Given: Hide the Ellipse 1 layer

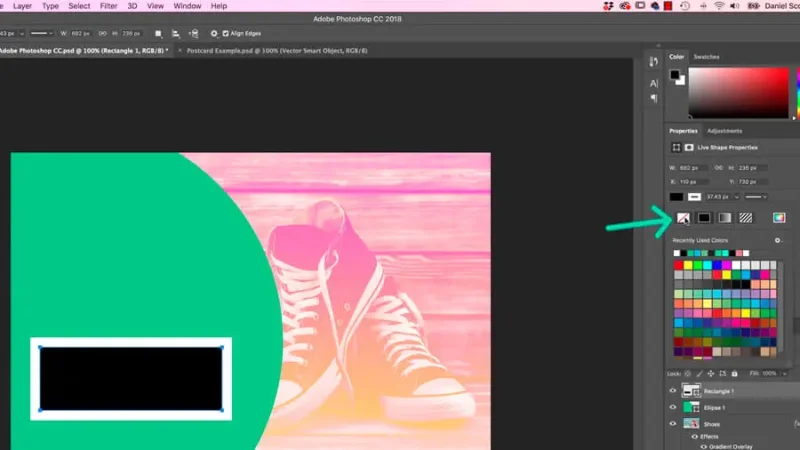Looking at the screenshot, I should (x=672, y=408).
